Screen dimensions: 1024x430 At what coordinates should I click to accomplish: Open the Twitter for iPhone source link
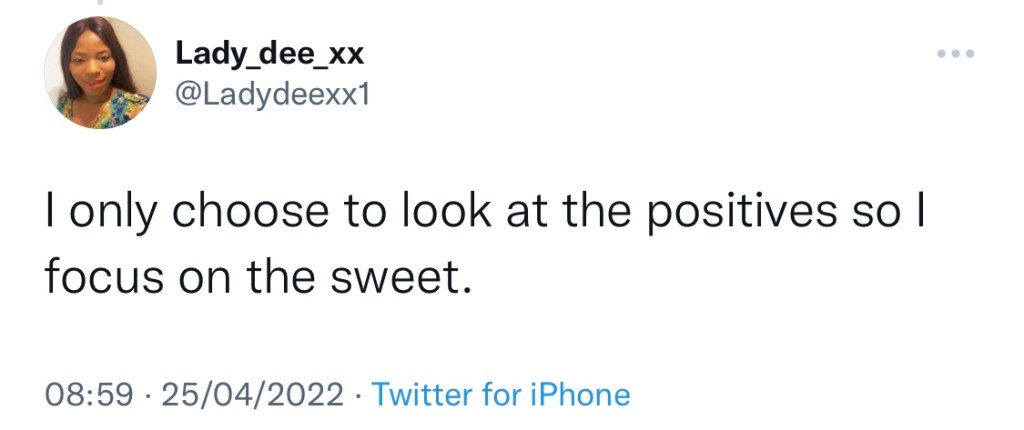[500, 395]
